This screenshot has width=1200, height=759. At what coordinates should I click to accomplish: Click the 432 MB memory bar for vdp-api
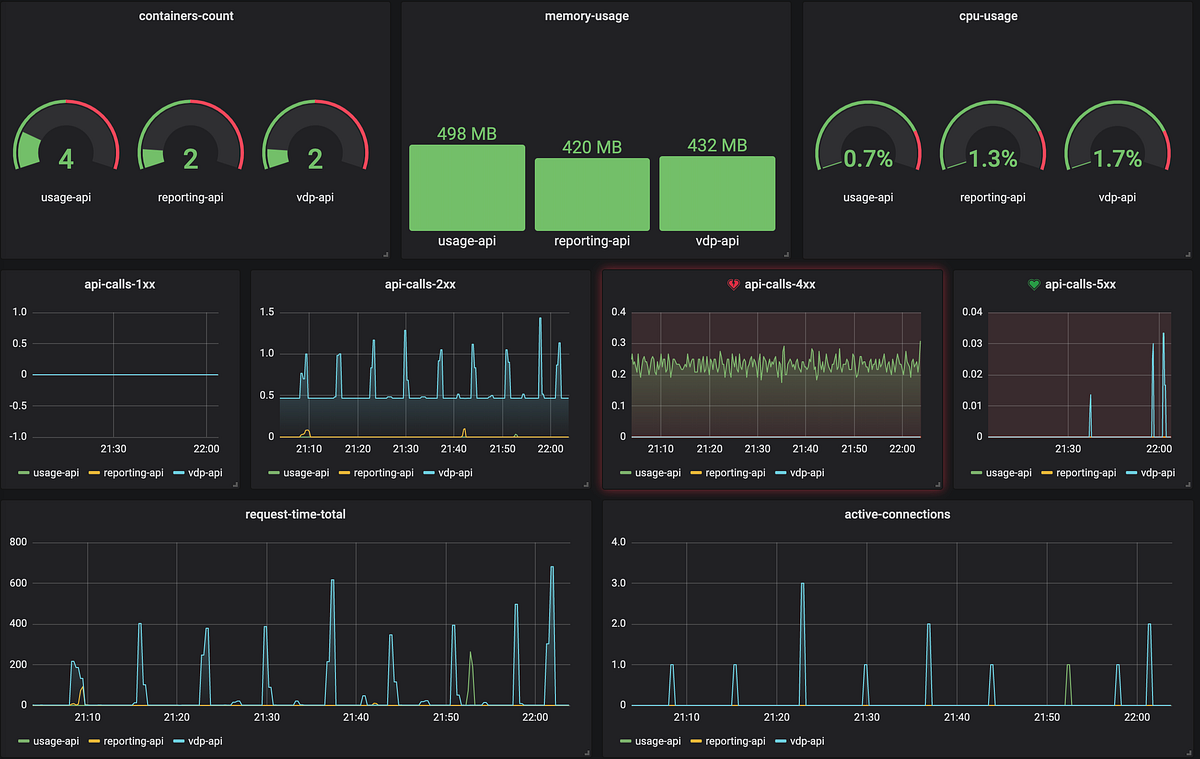[717, 196]
